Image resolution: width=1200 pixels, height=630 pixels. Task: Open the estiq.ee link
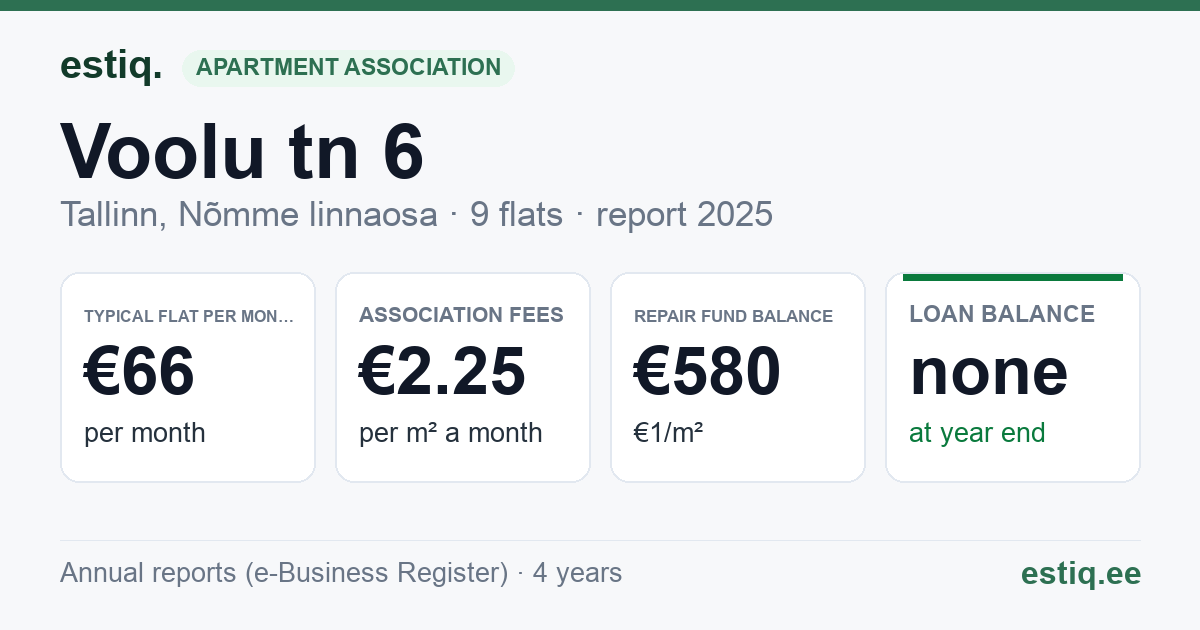click(x=1080, y=574)
